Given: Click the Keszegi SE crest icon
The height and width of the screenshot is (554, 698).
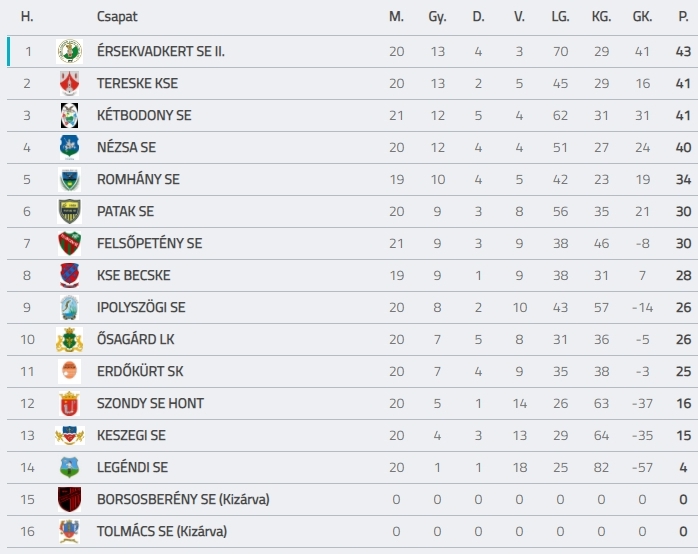Looking at the screenshot, I should click(x=69, y=435).
